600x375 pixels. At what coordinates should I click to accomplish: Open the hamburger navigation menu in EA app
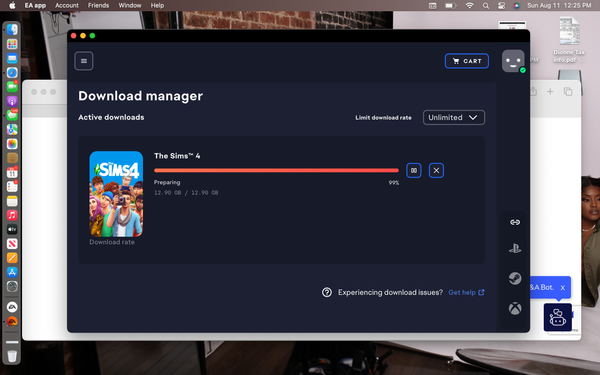point(84,61)
